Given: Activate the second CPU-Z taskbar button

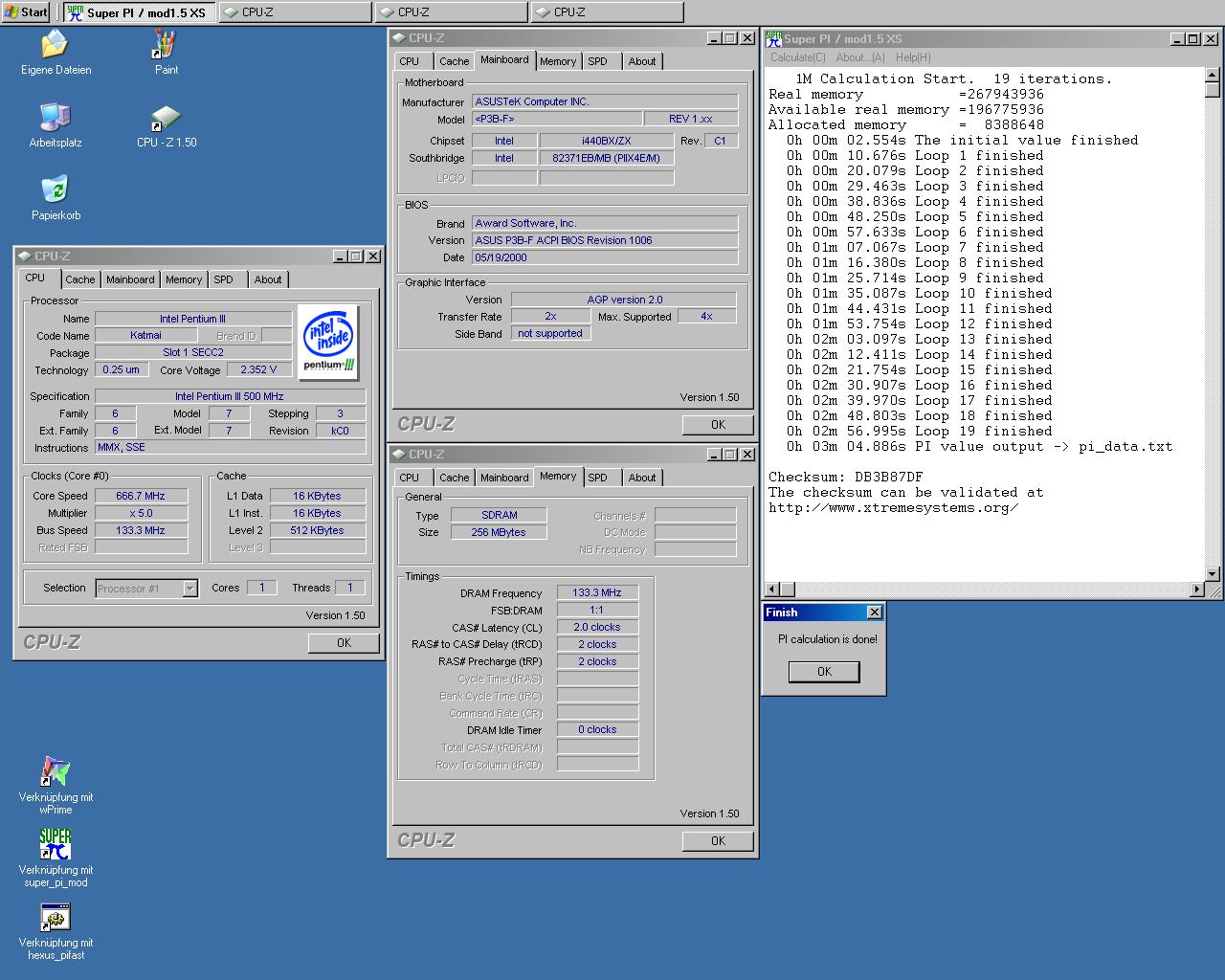Looking at the screenshot, I should pos(451,12).
